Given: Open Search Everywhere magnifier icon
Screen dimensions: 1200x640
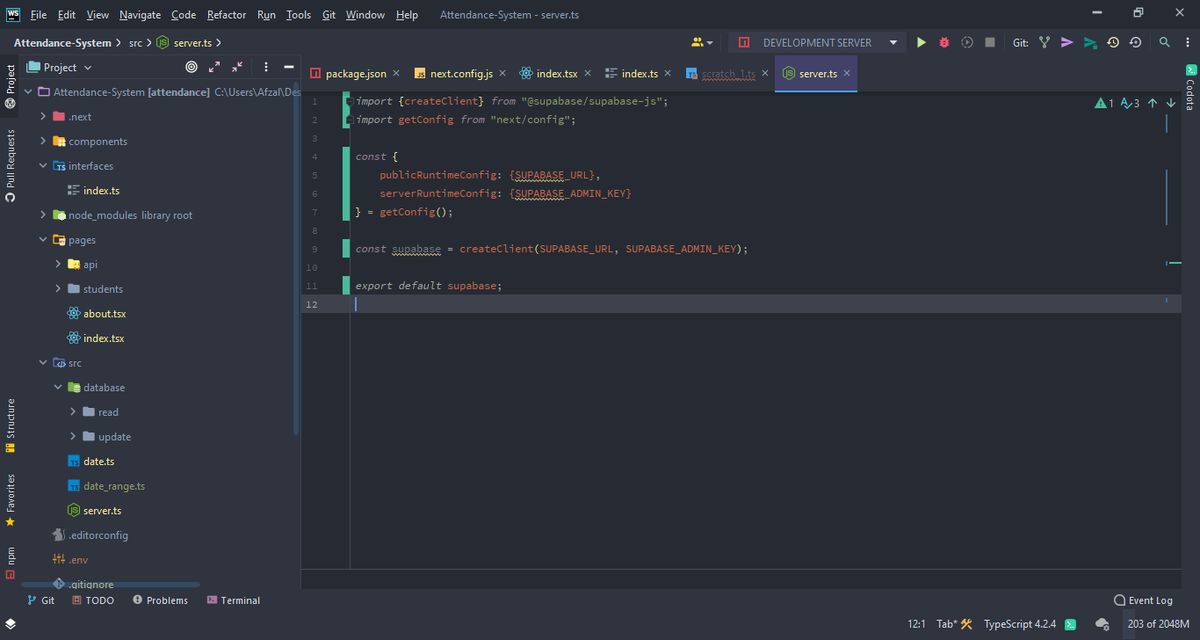Looking at the screenshot, I should tap(1164, 42).
